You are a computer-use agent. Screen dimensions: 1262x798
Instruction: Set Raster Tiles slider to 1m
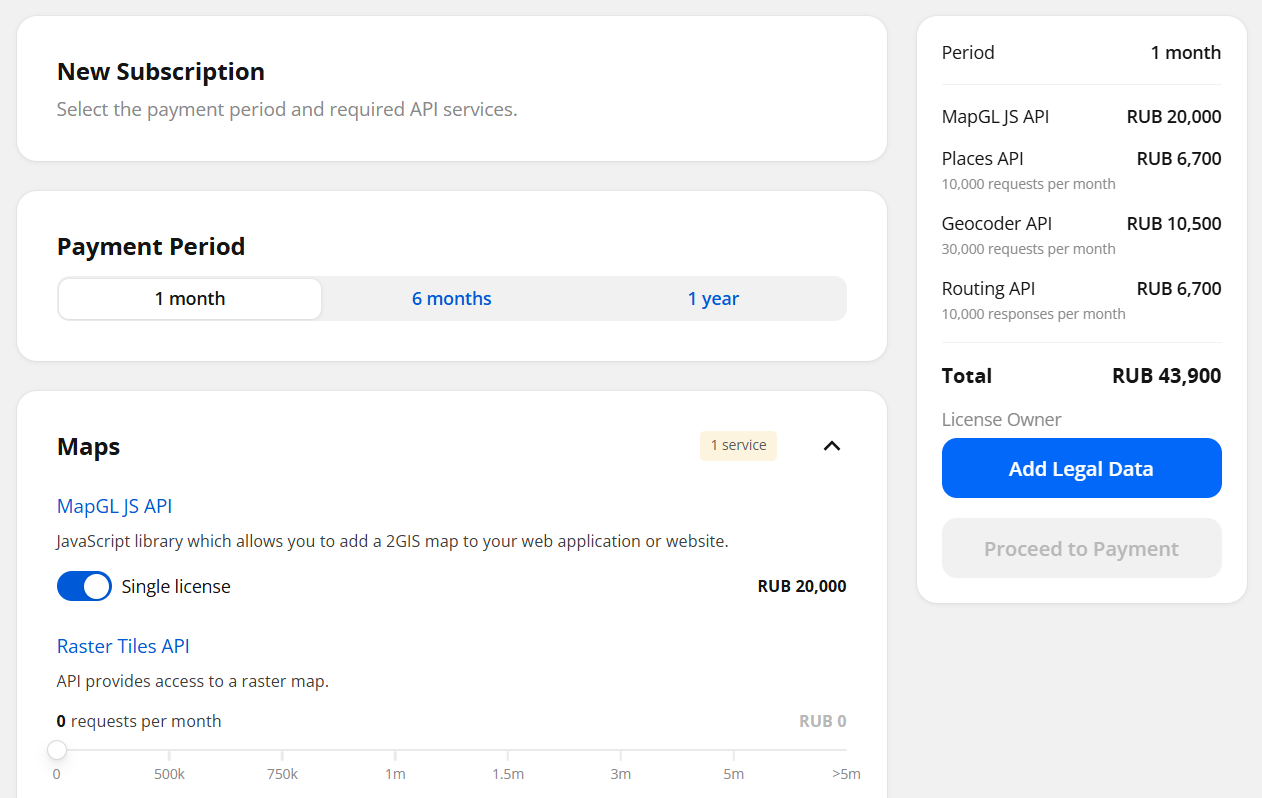point(395,750)
